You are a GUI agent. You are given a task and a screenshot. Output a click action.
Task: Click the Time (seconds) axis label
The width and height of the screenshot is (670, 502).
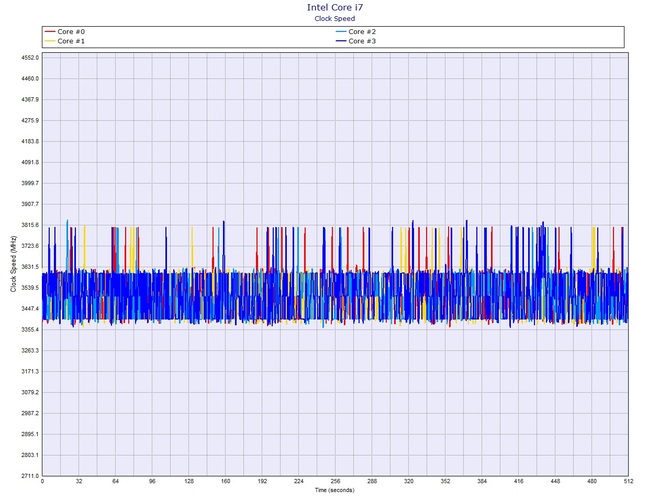[335, 490]
